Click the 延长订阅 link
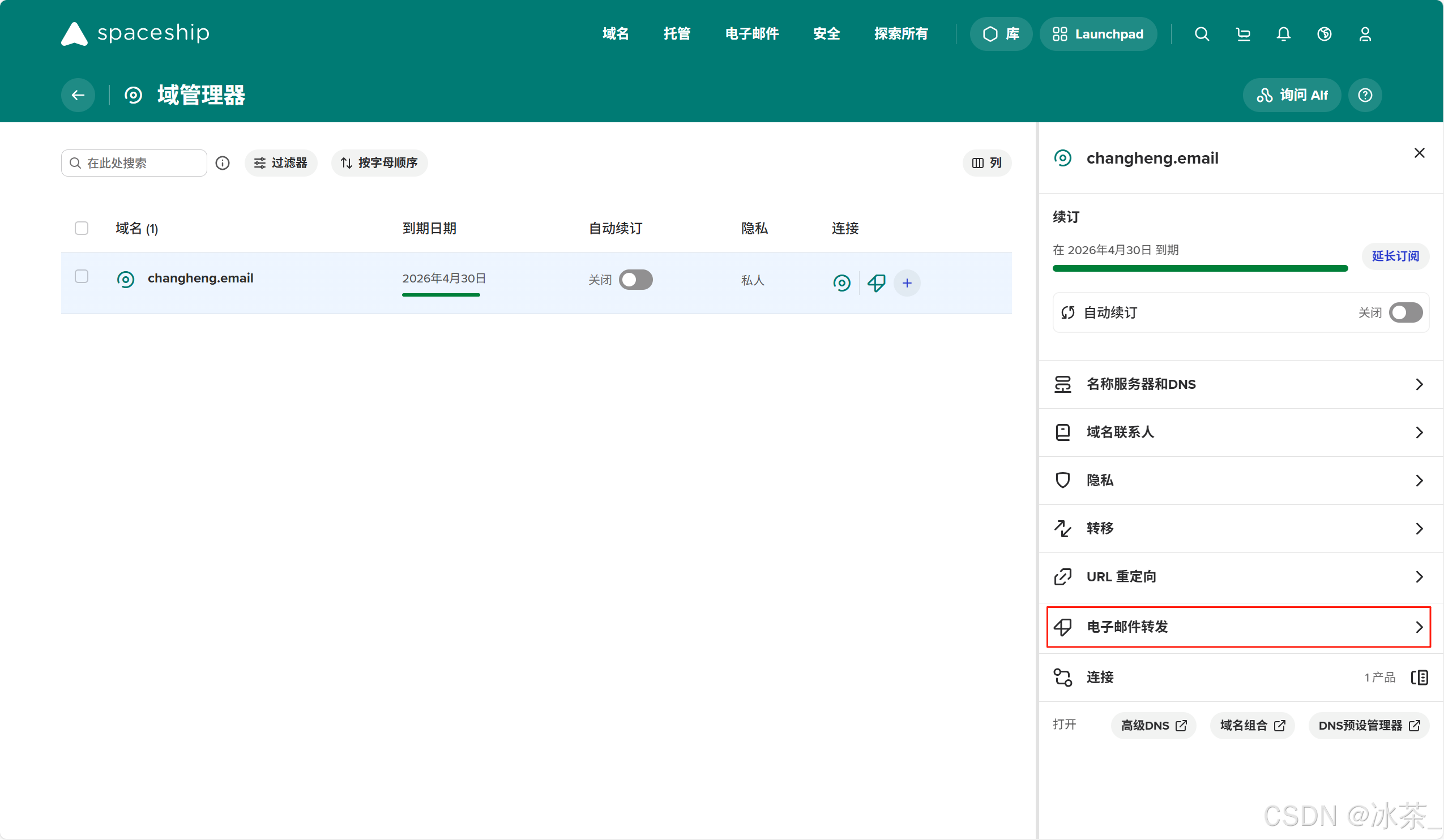The height and width of the screenshot is (840, 1444). [1395, 256]
